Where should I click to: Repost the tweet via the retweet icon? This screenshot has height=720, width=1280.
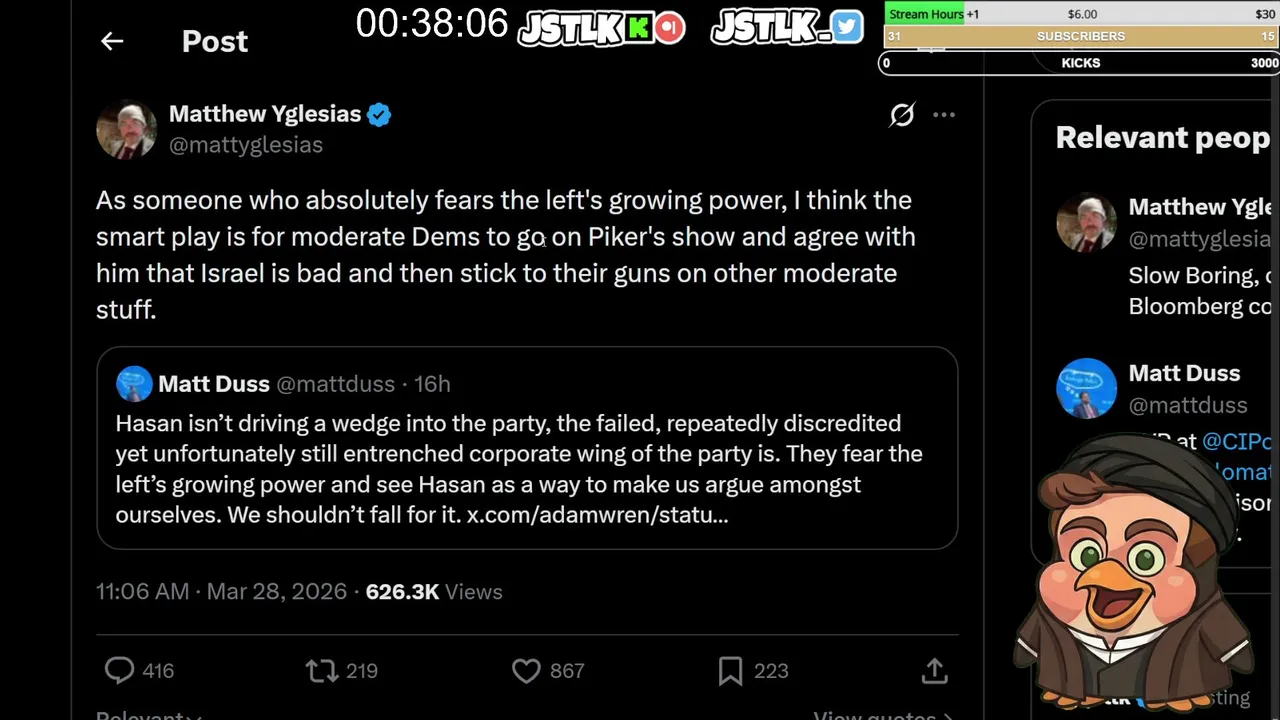(322, 670)
